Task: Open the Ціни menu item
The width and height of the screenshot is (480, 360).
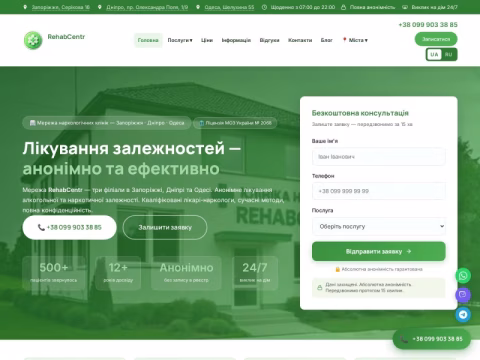Action: pyautogui.click(x=207, y=40)
